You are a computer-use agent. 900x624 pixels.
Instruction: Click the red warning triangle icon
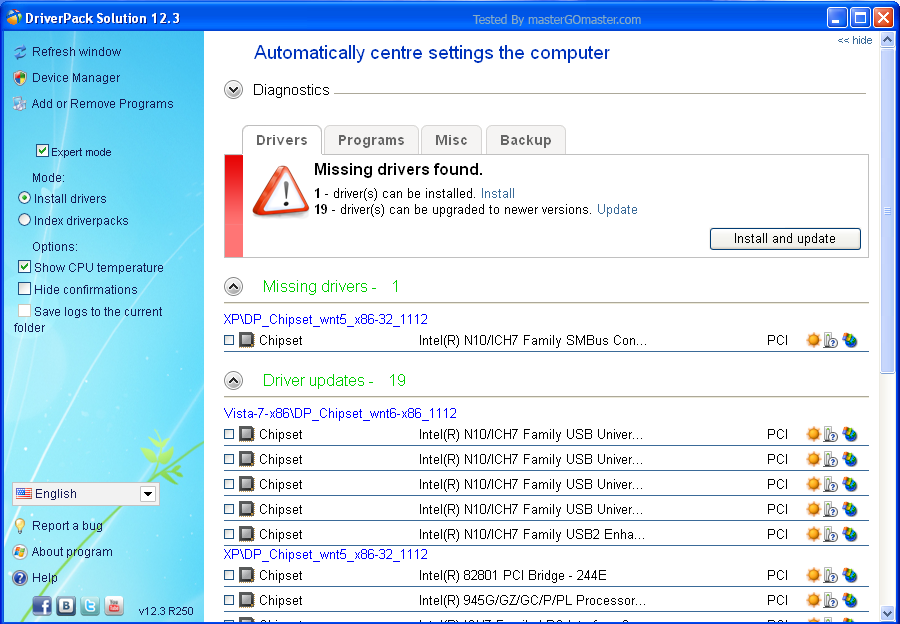pyautogui.click(x=281, y=191)
